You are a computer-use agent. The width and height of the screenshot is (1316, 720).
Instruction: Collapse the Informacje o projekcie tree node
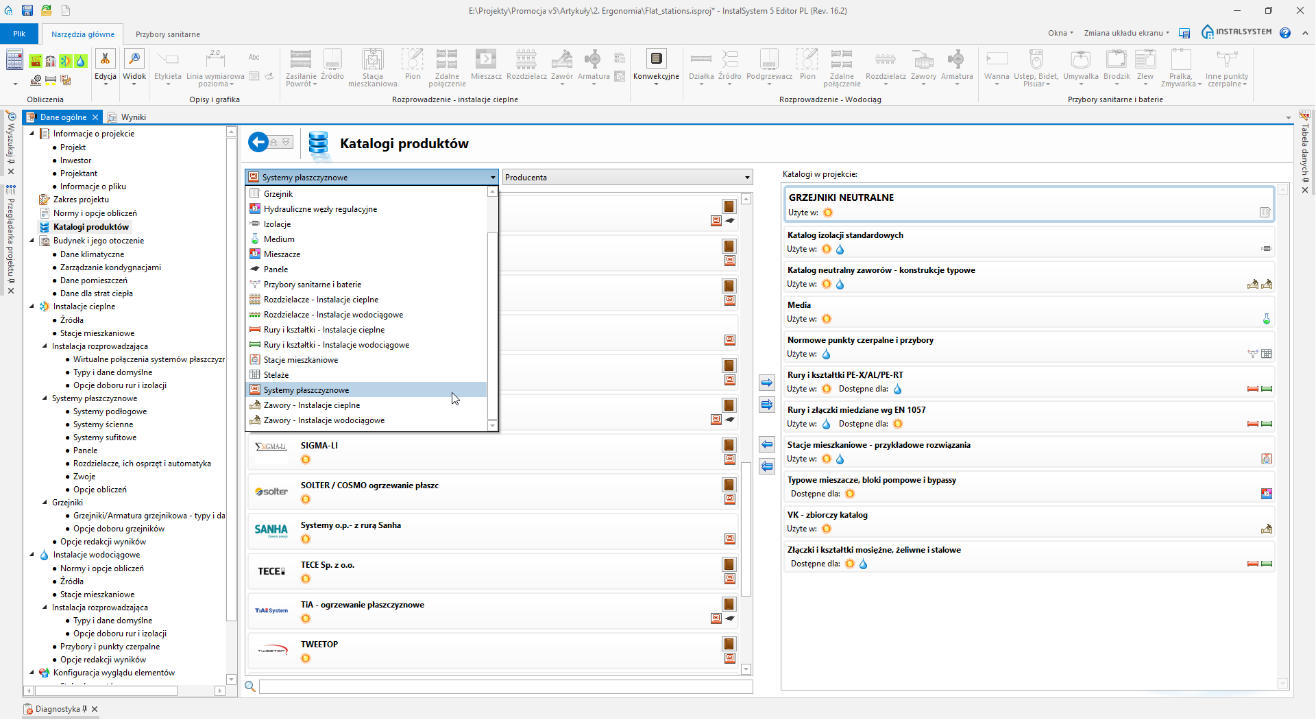[x=32, y=134]
